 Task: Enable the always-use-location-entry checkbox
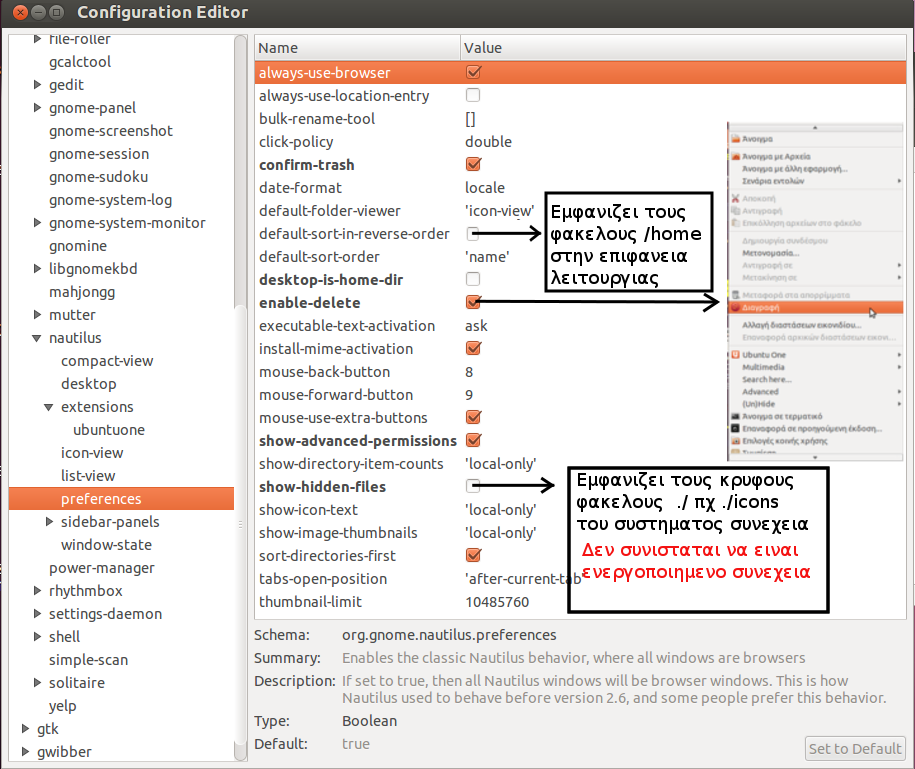(x=473, y=96)
